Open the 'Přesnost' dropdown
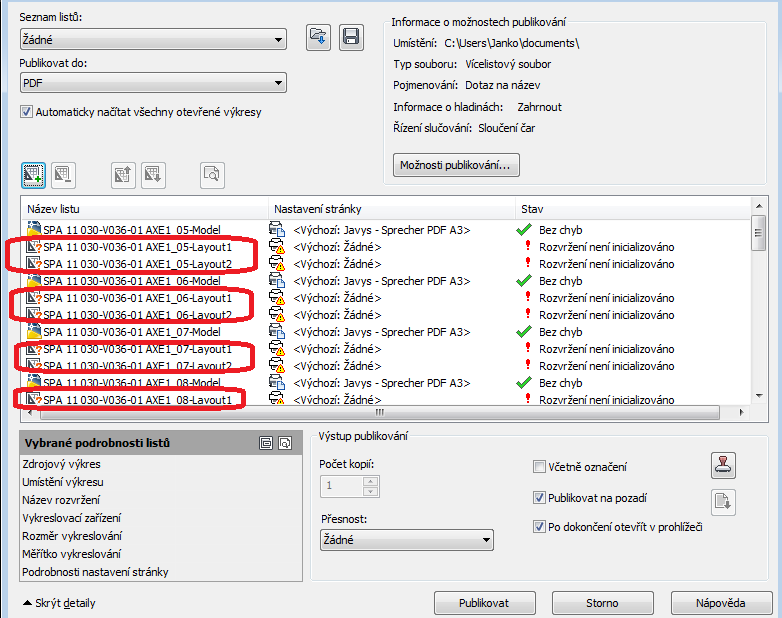This screenshot has height=618, width=782. [x=405, y=540]
